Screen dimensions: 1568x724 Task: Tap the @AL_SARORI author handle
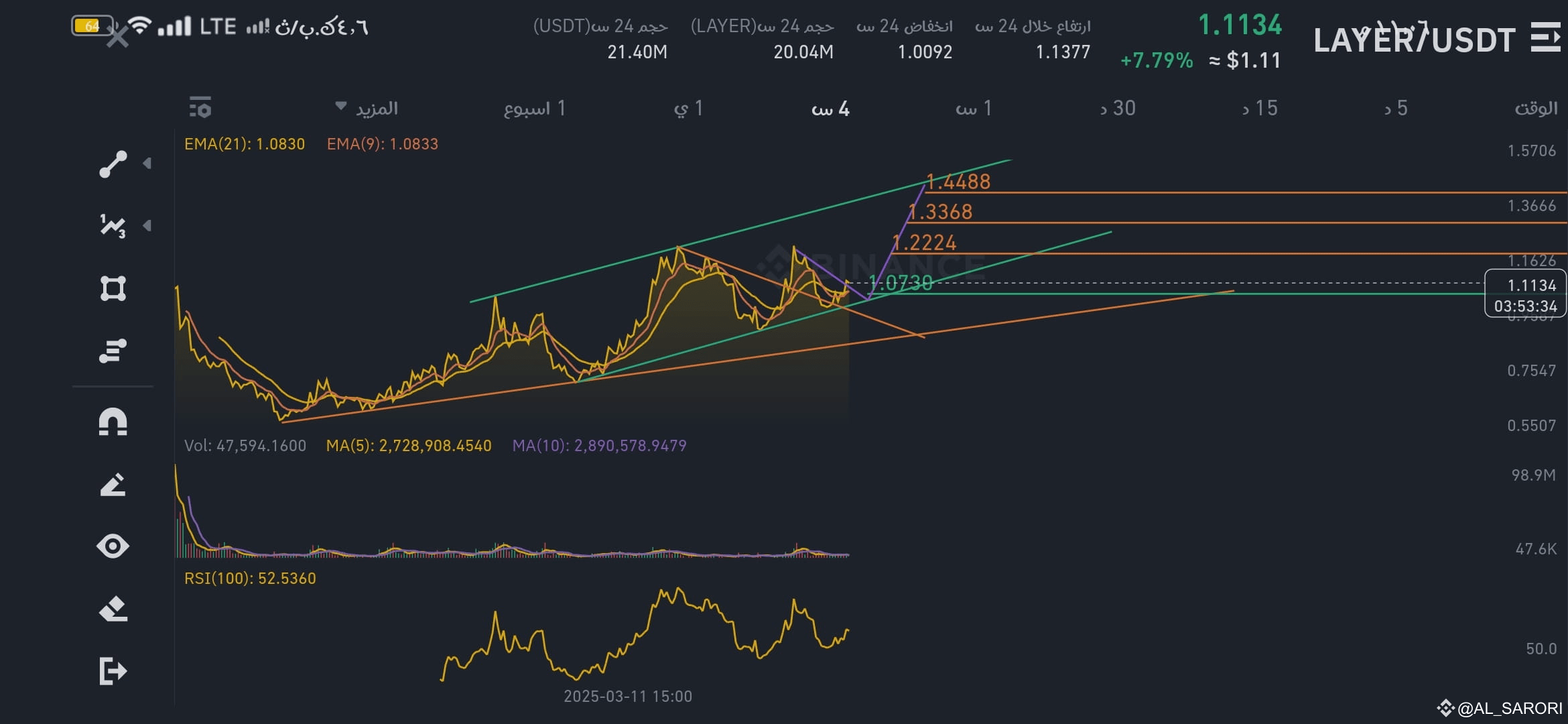pyautogui.click(x=1509, y=709)
